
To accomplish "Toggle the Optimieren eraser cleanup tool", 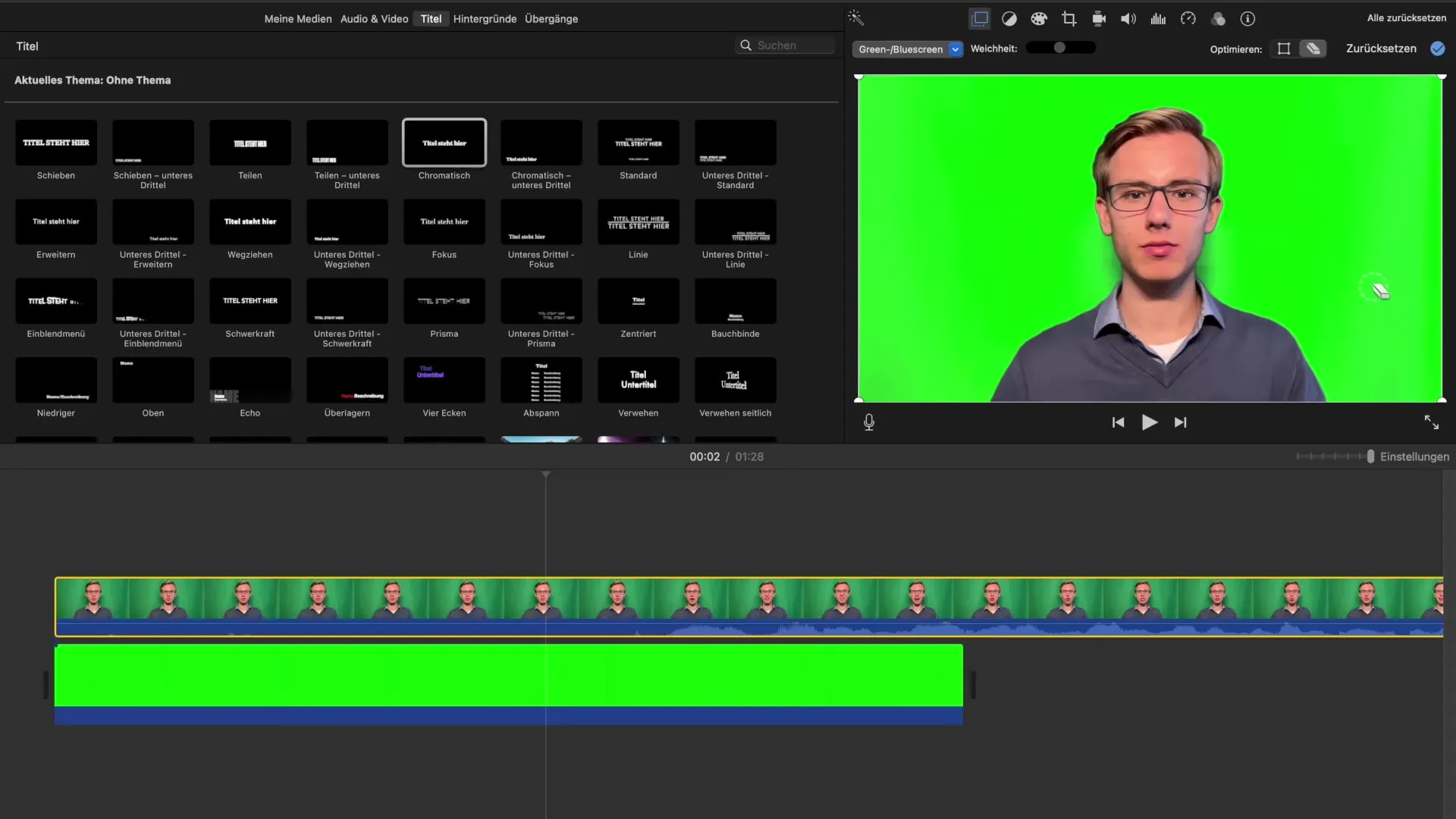I will point(1313,49).
